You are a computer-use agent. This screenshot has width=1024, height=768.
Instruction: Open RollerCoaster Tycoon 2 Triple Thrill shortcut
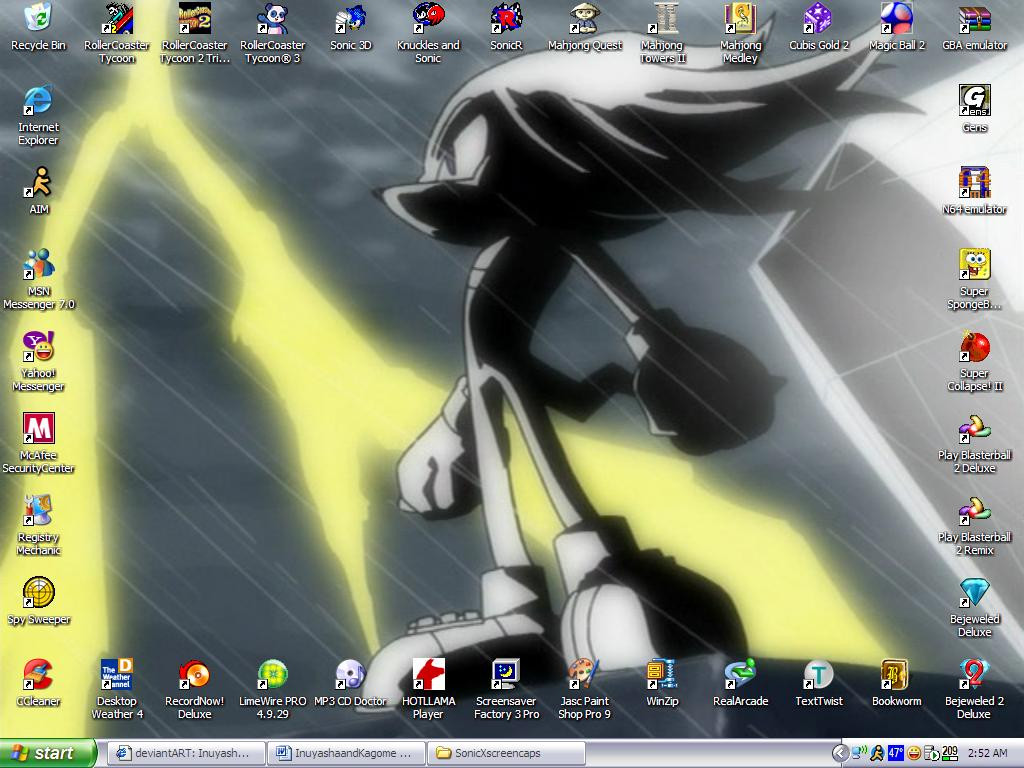coord(195,18)
